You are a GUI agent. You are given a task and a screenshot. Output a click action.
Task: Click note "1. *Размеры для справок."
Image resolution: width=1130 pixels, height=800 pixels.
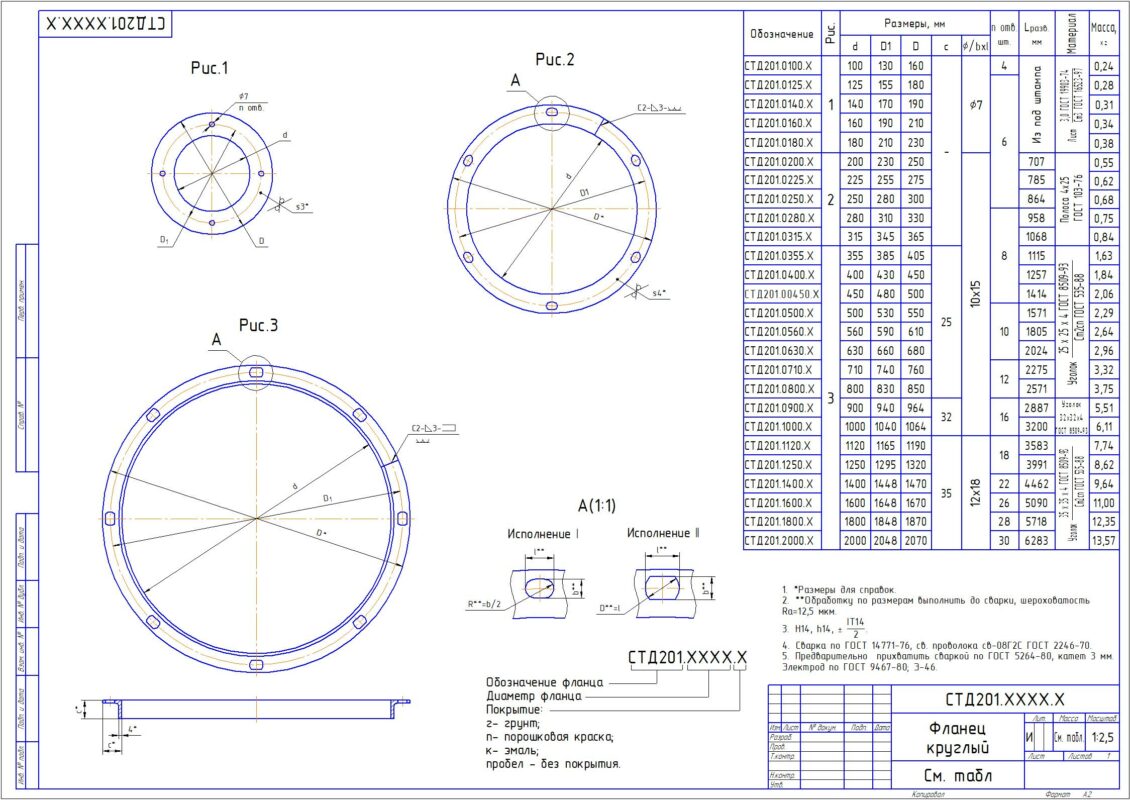pyautogui.click(x=840, y=590)
